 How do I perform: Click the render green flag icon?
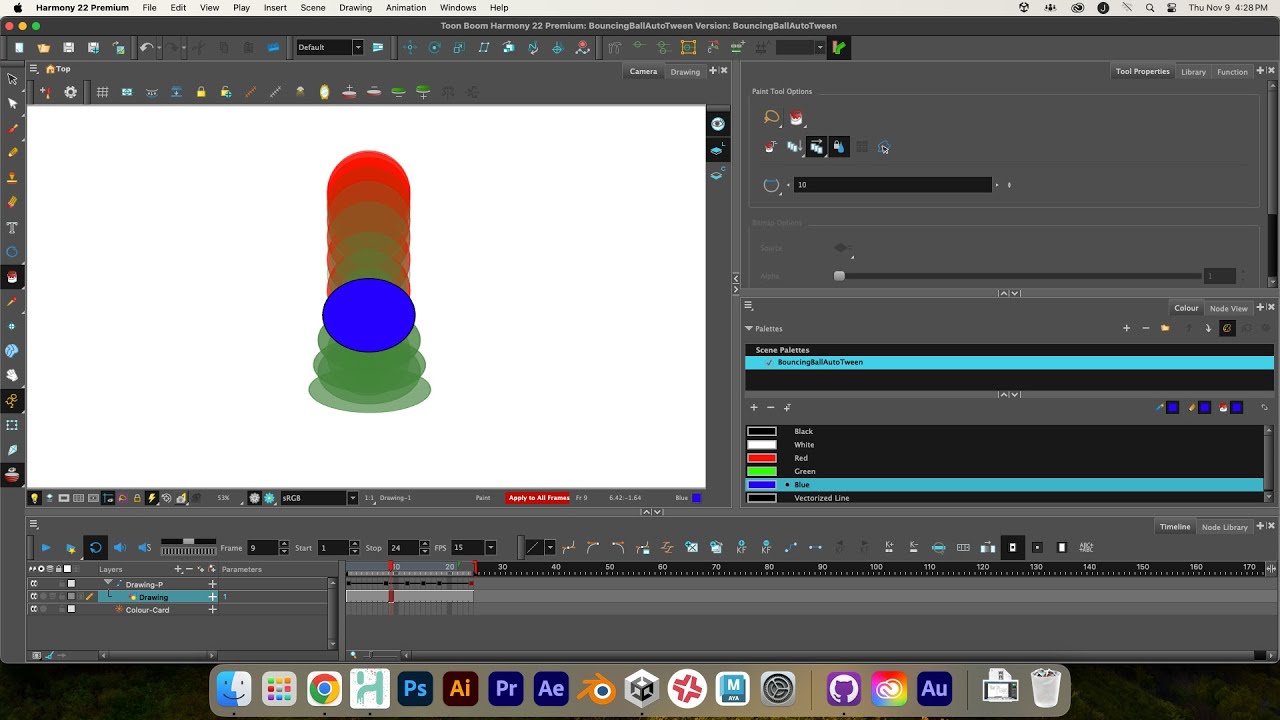(838, 47)
